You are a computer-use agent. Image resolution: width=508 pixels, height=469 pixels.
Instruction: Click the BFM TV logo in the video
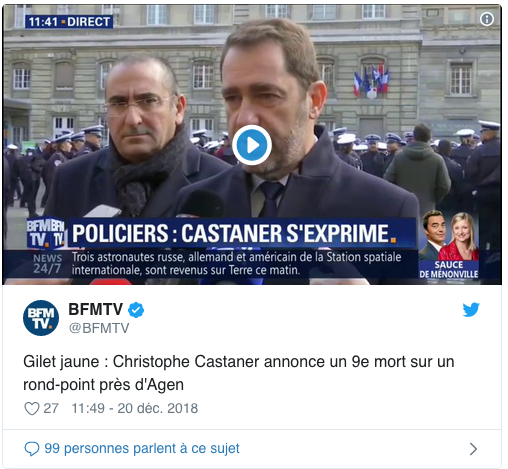pyautogui.click(x=46, y=233)
